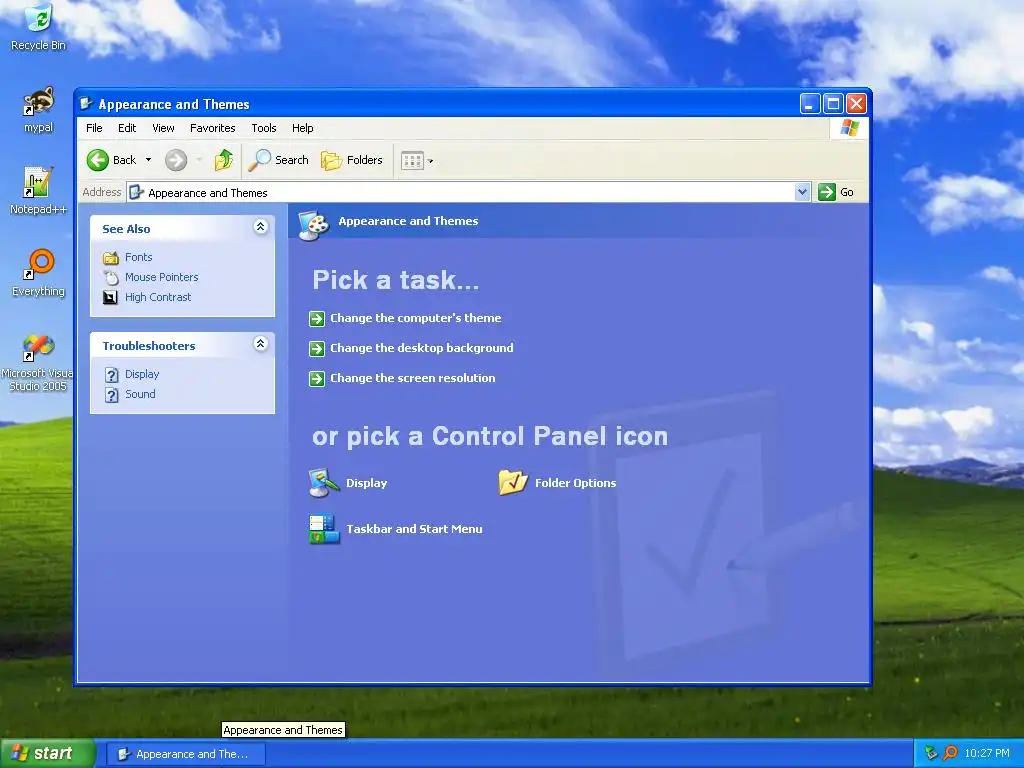
Task: Open the Mouse Pointers link
Action: [161, 277]
